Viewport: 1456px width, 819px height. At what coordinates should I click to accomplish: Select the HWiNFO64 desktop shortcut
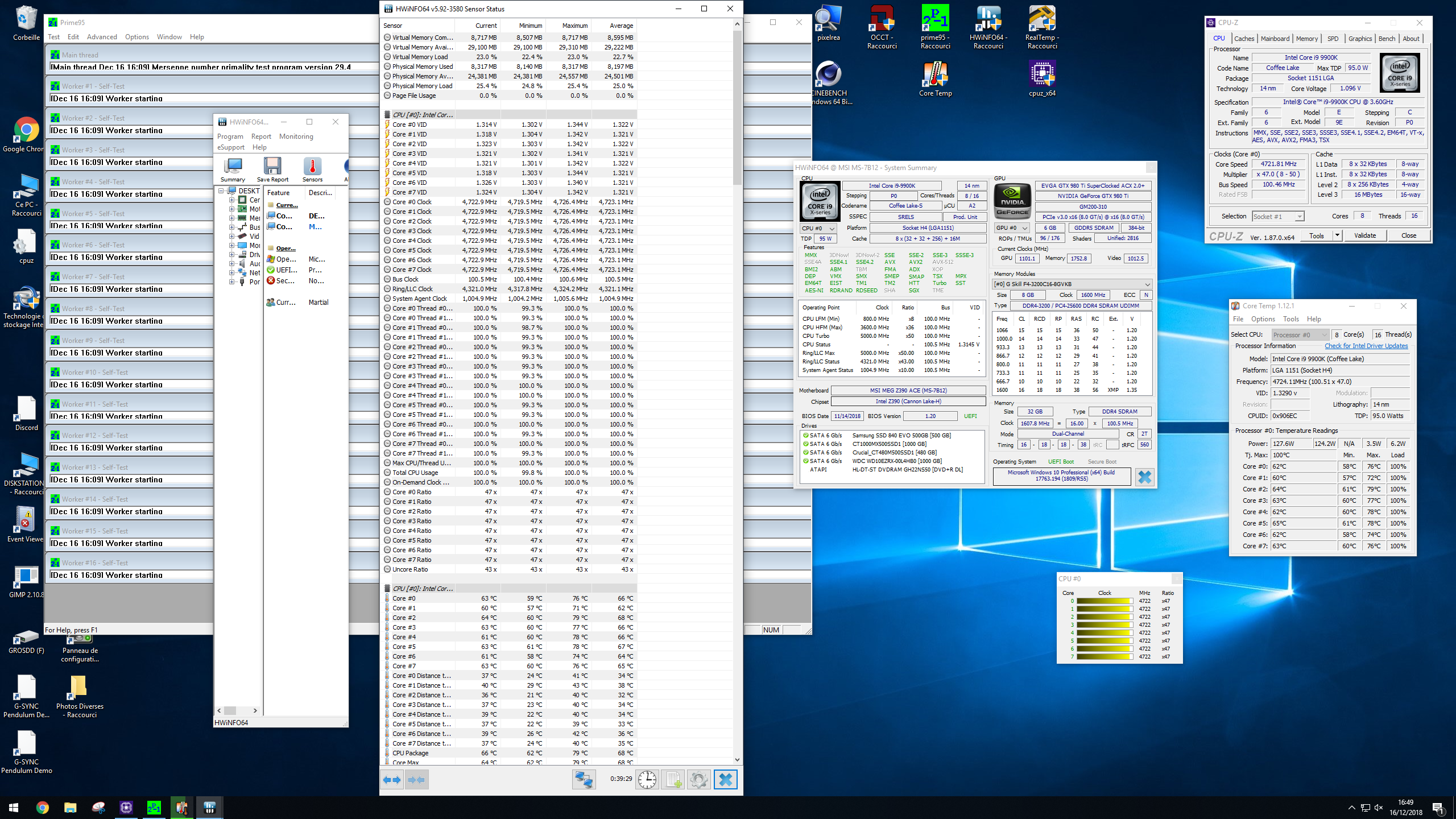click(988, 27)
